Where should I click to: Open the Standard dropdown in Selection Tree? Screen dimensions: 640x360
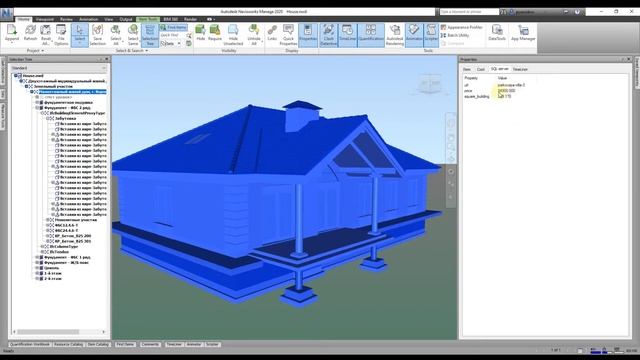click(x=59, y=68)
